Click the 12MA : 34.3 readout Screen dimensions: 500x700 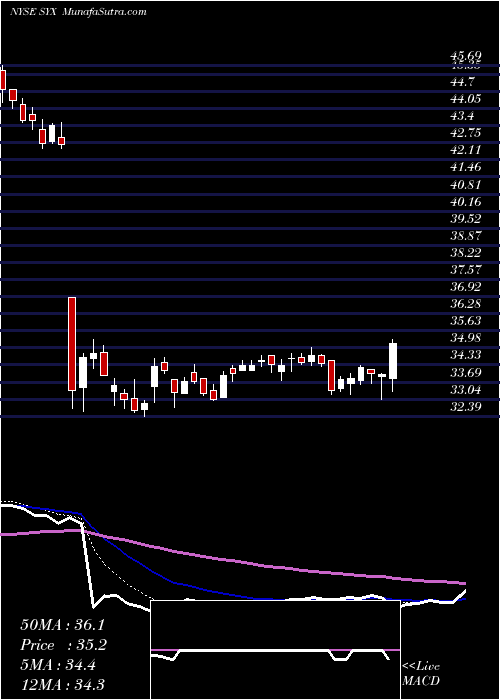pyautogui.click(x=62, y=684)
